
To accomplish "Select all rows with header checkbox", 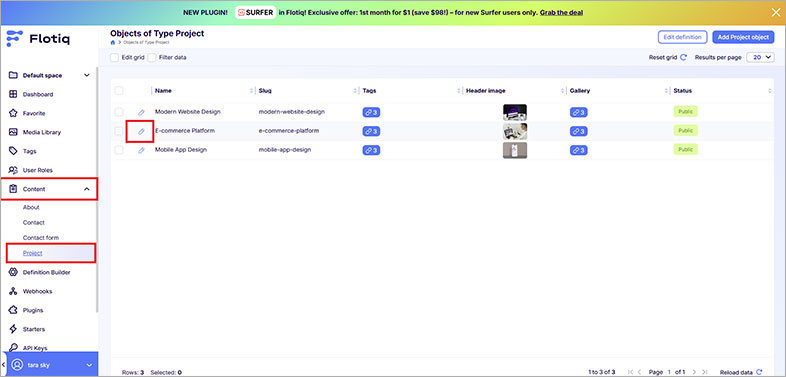I will (119, 91).
